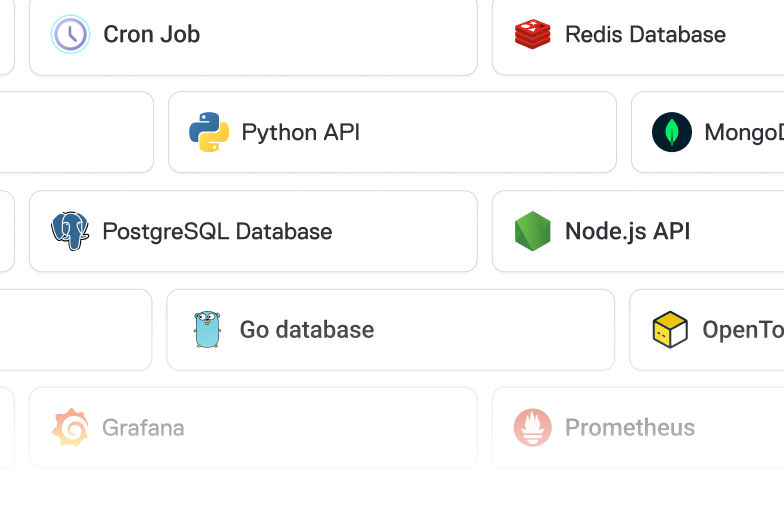This screenshot has width=784, height=512.
Task: Click the empty card left of Go database
Action: pos(76,330)
